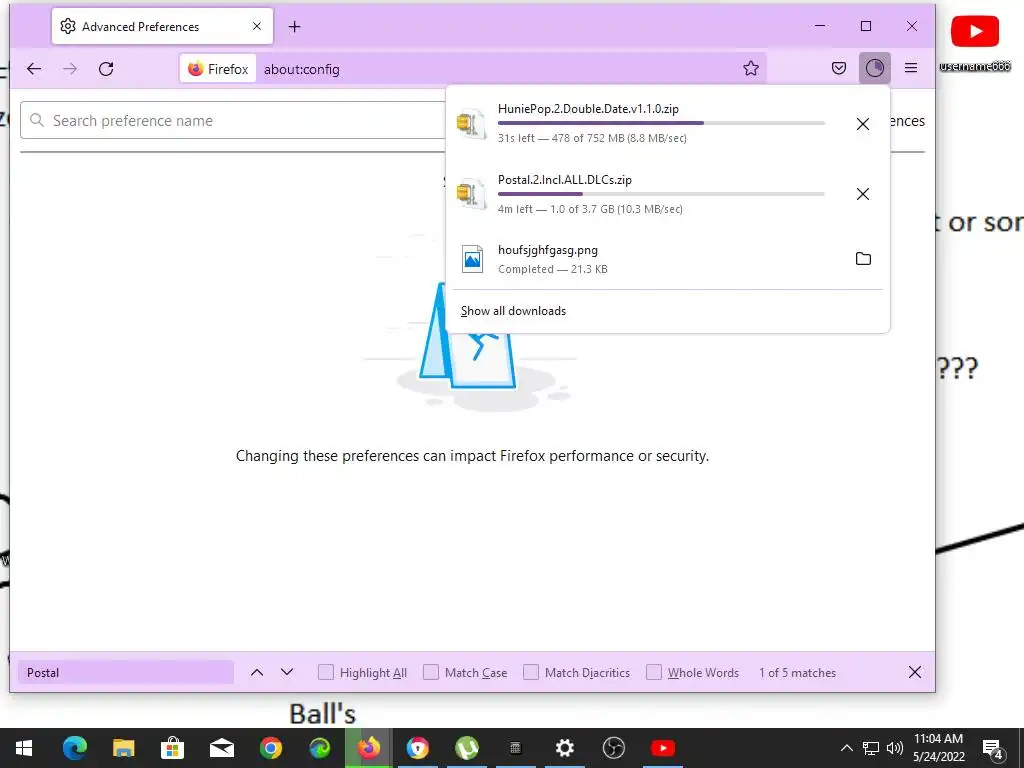Image resolution: width=1024 pixels, height=768 pixels.
Task: Cancel the Postal.2.Incl.ALL.DLCs.zip download
Action: click(863, 194)
